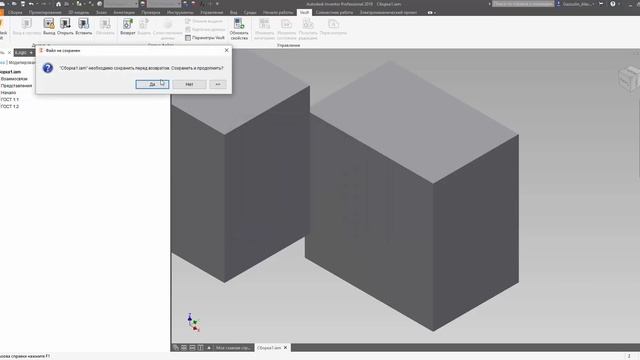
Task: Open the Вид ribbon tab
Action: pos(233,13)
